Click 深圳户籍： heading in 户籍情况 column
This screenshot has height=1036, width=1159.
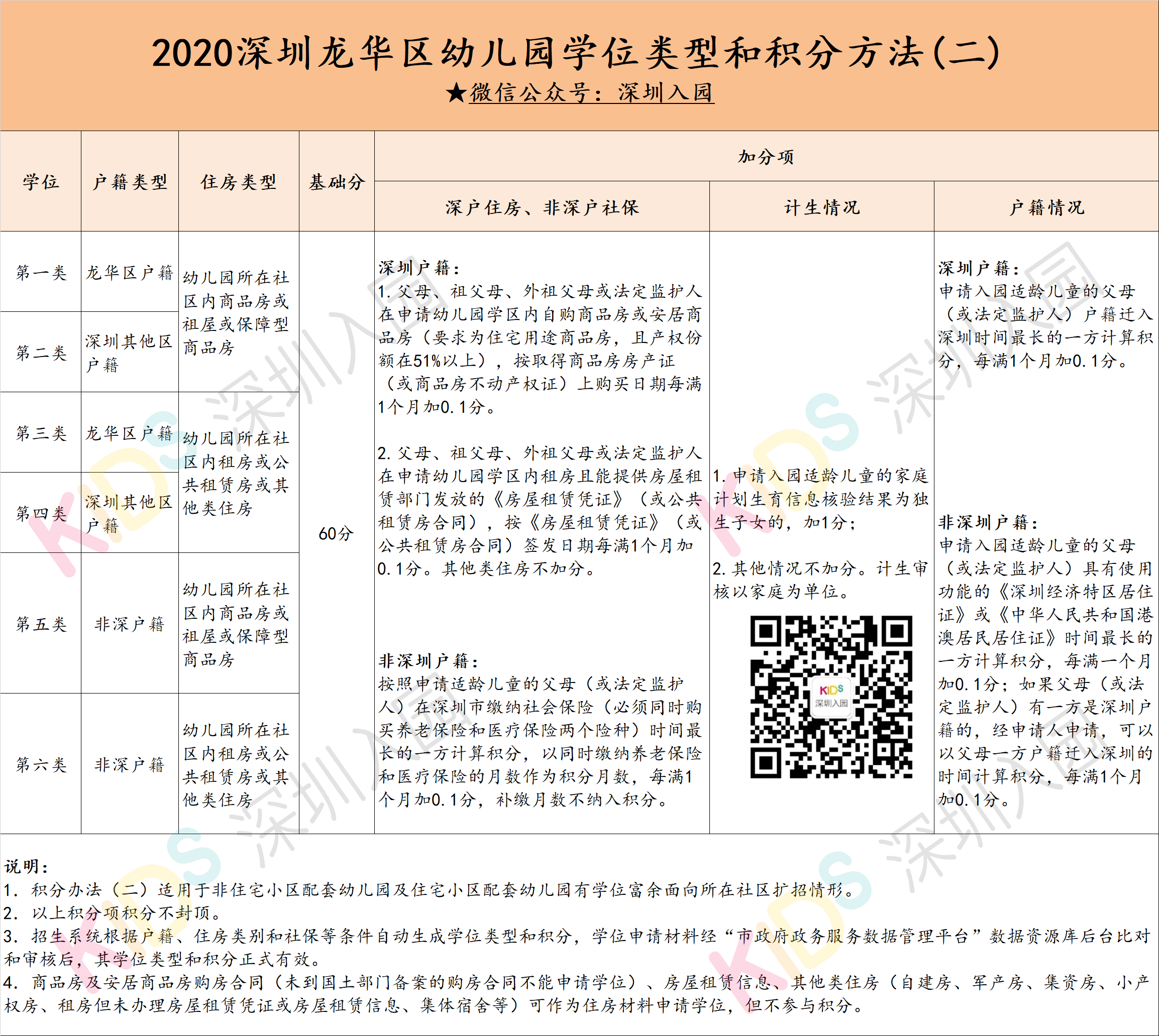click(980, 268)
